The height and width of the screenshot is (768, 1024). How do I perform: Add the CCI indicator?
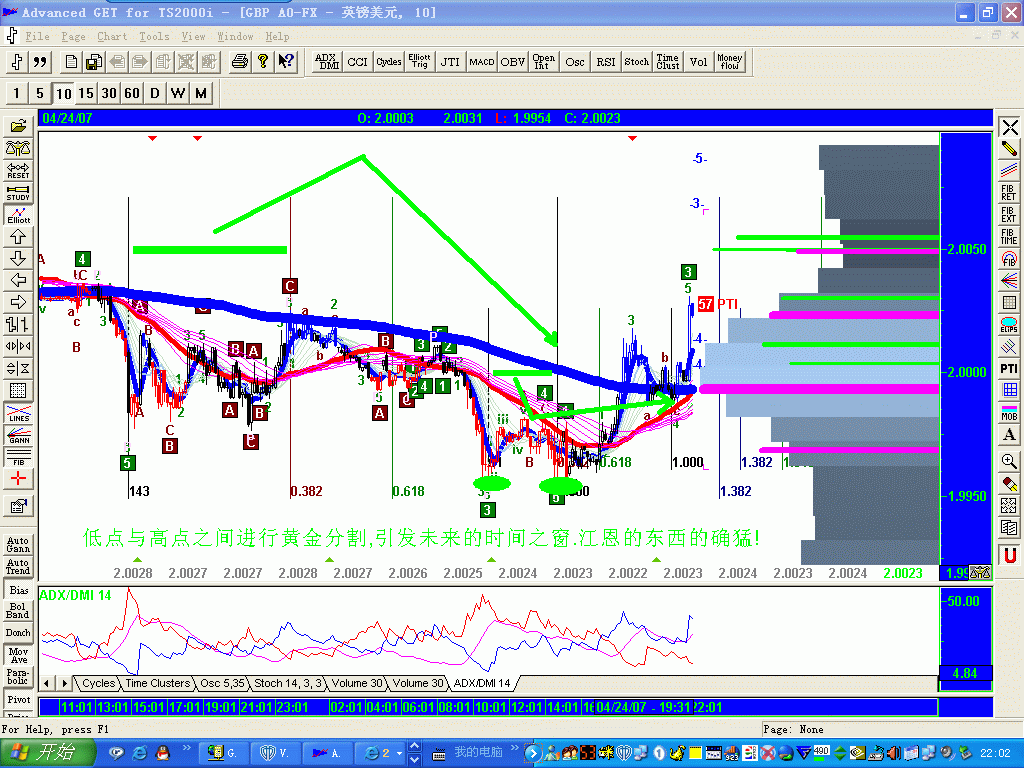coord(357,62)
